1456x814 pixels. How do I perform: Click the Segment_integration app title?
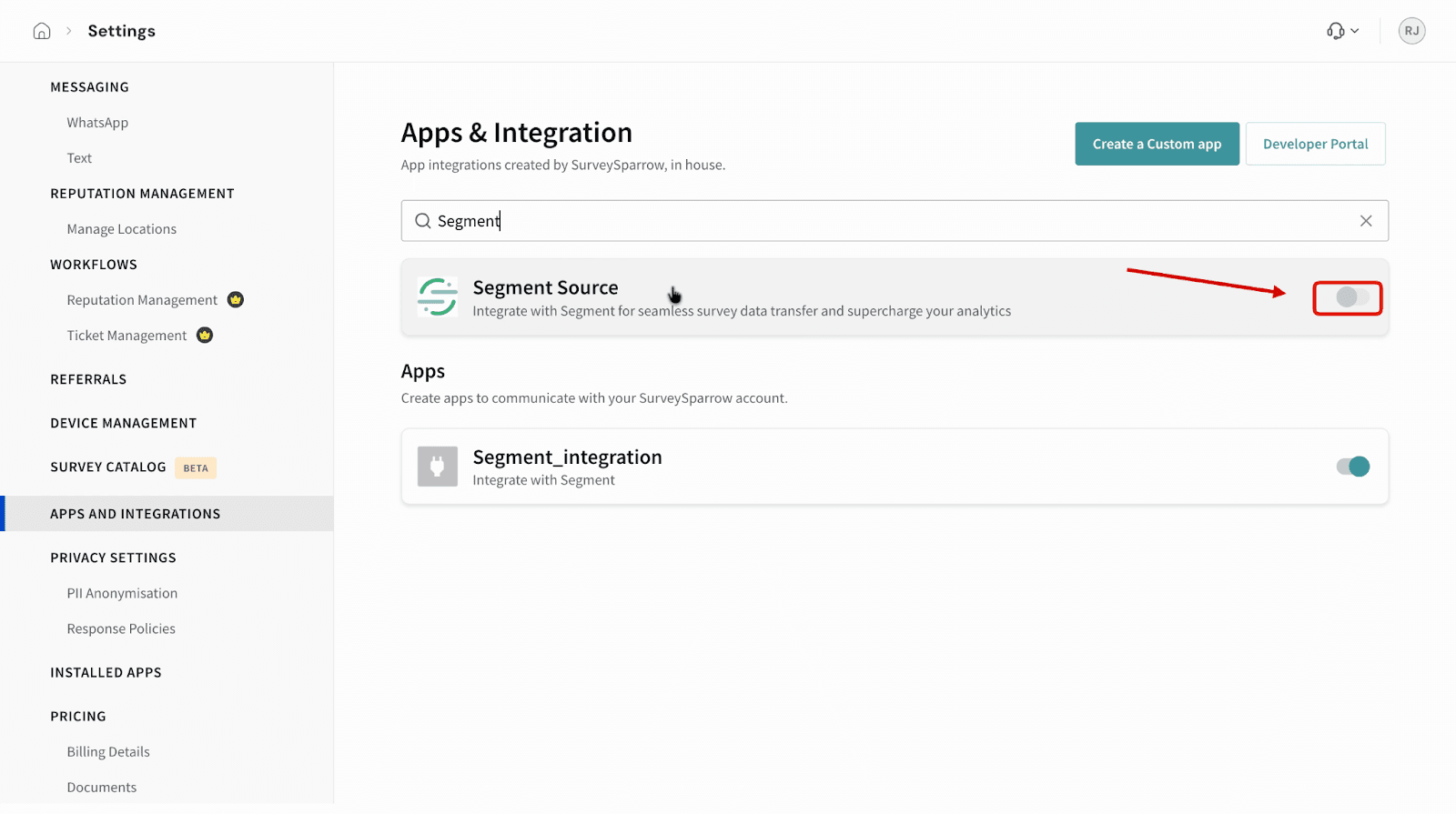click(x=567, y=457)
